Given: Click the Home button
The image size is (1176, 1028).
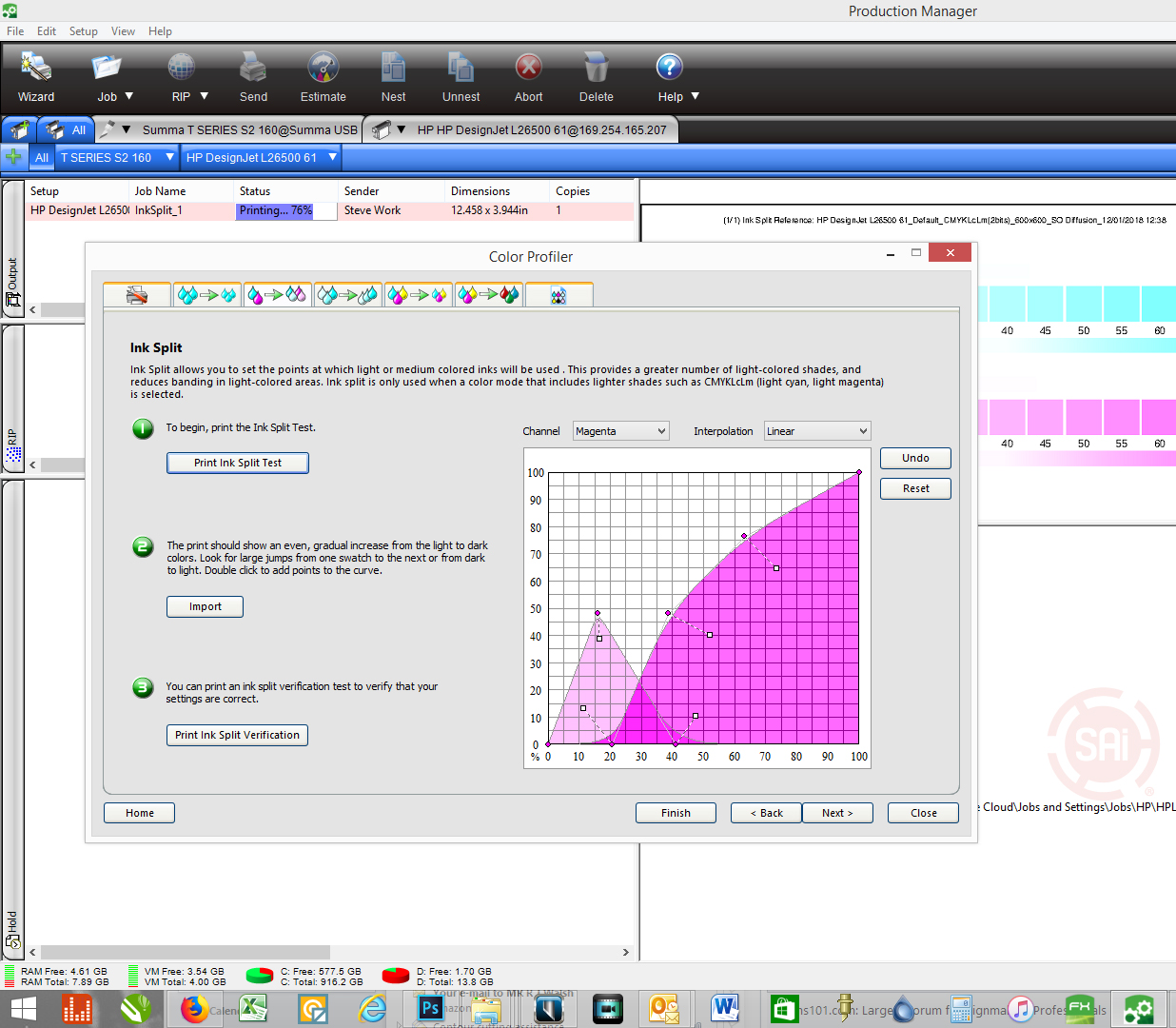Looking at the screenshot, I should coord(139,813).
